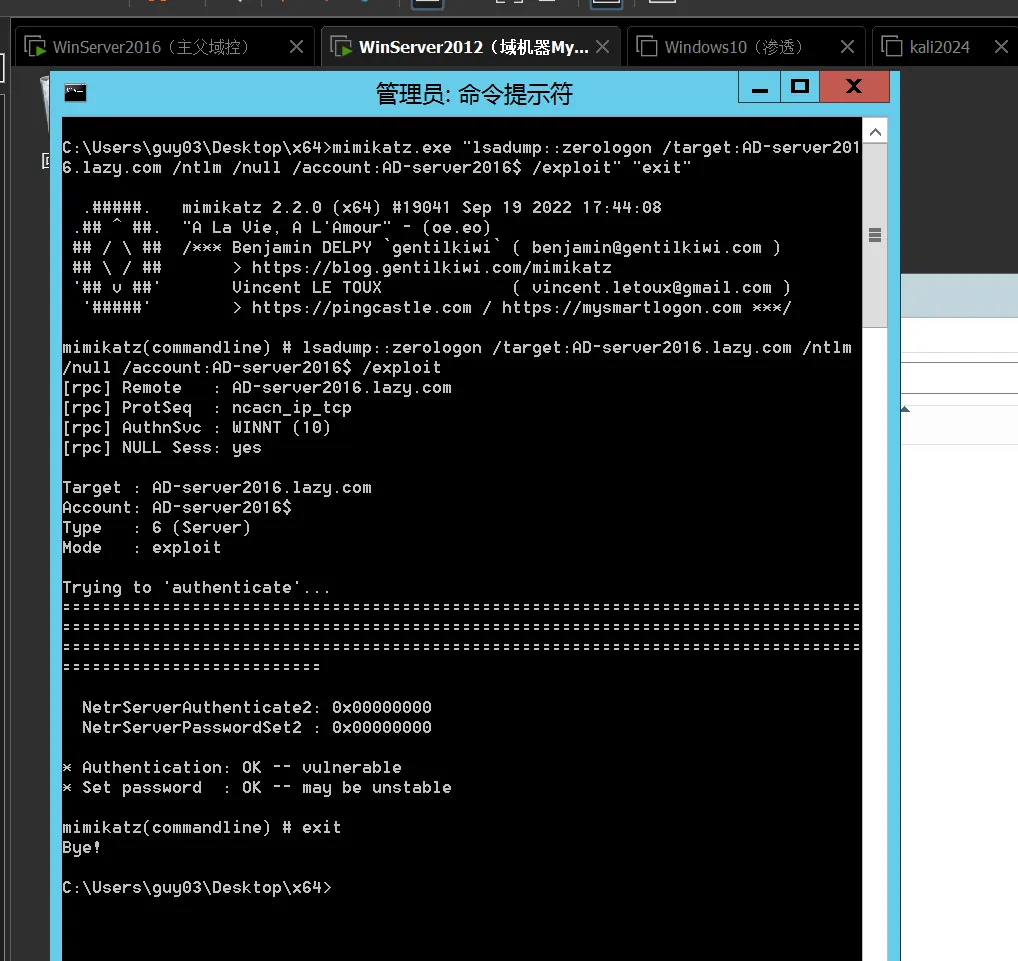Click the WinServer2016 tab VM icon
The image size is (1018, 961).
coord(35,47)
